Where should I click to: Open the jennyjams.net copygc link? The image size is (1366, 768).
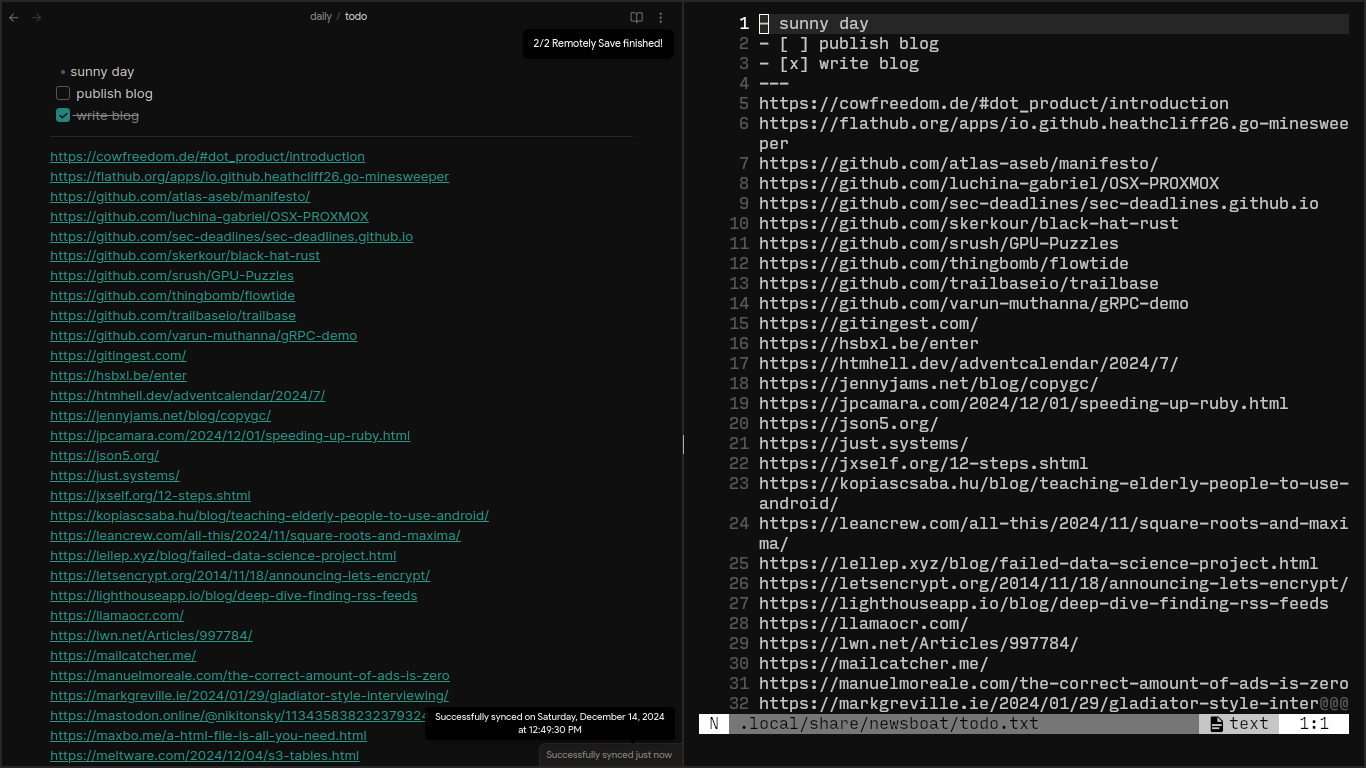click(x=160, y=415)
